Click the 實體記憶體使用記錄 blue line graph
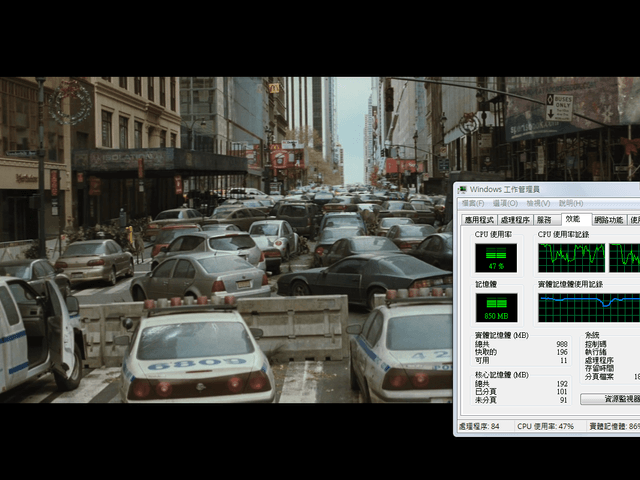640x480 pixels. click(589, 308)
